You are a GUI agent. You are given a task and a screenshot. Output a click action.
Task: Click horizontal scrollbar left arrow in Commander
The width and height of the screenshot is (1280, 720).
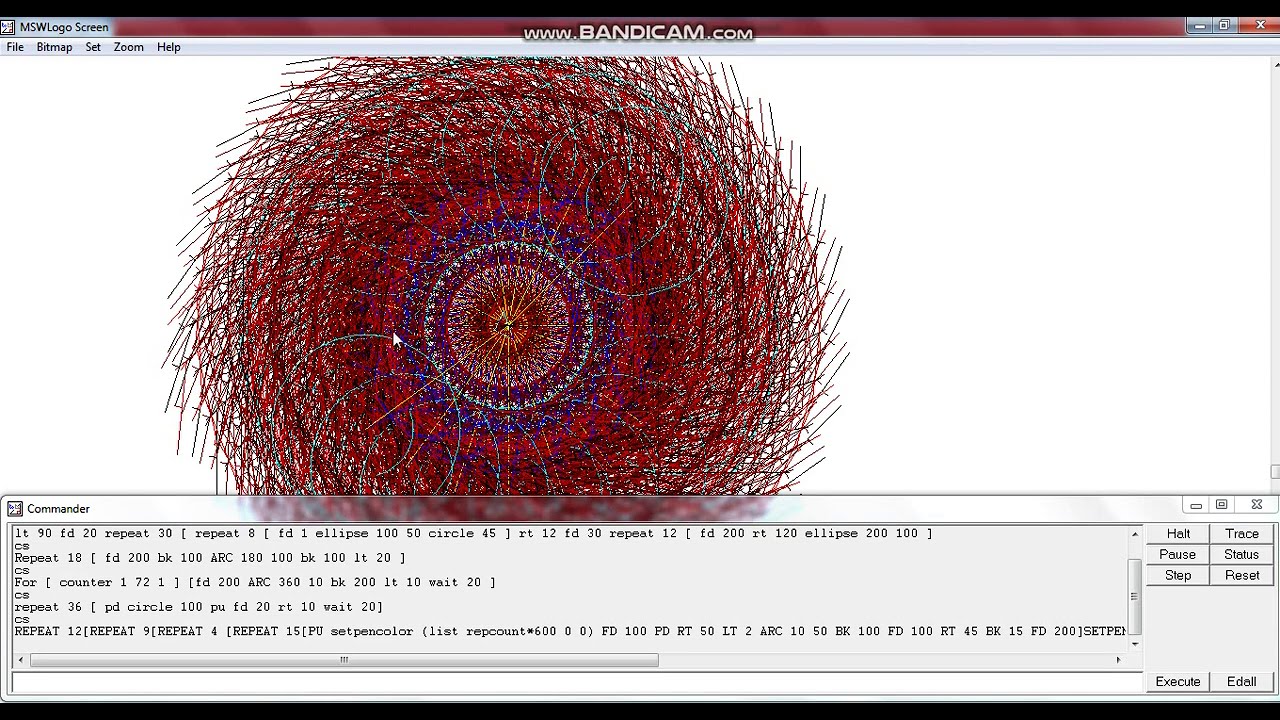tap(20, 660)
